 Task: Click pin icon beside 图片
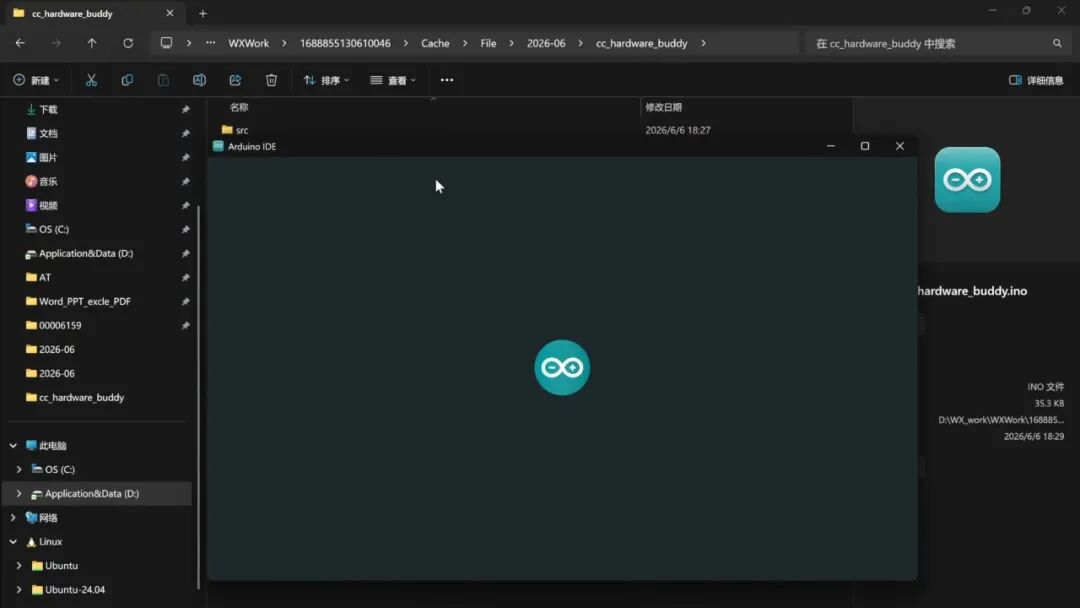(185, 158)
